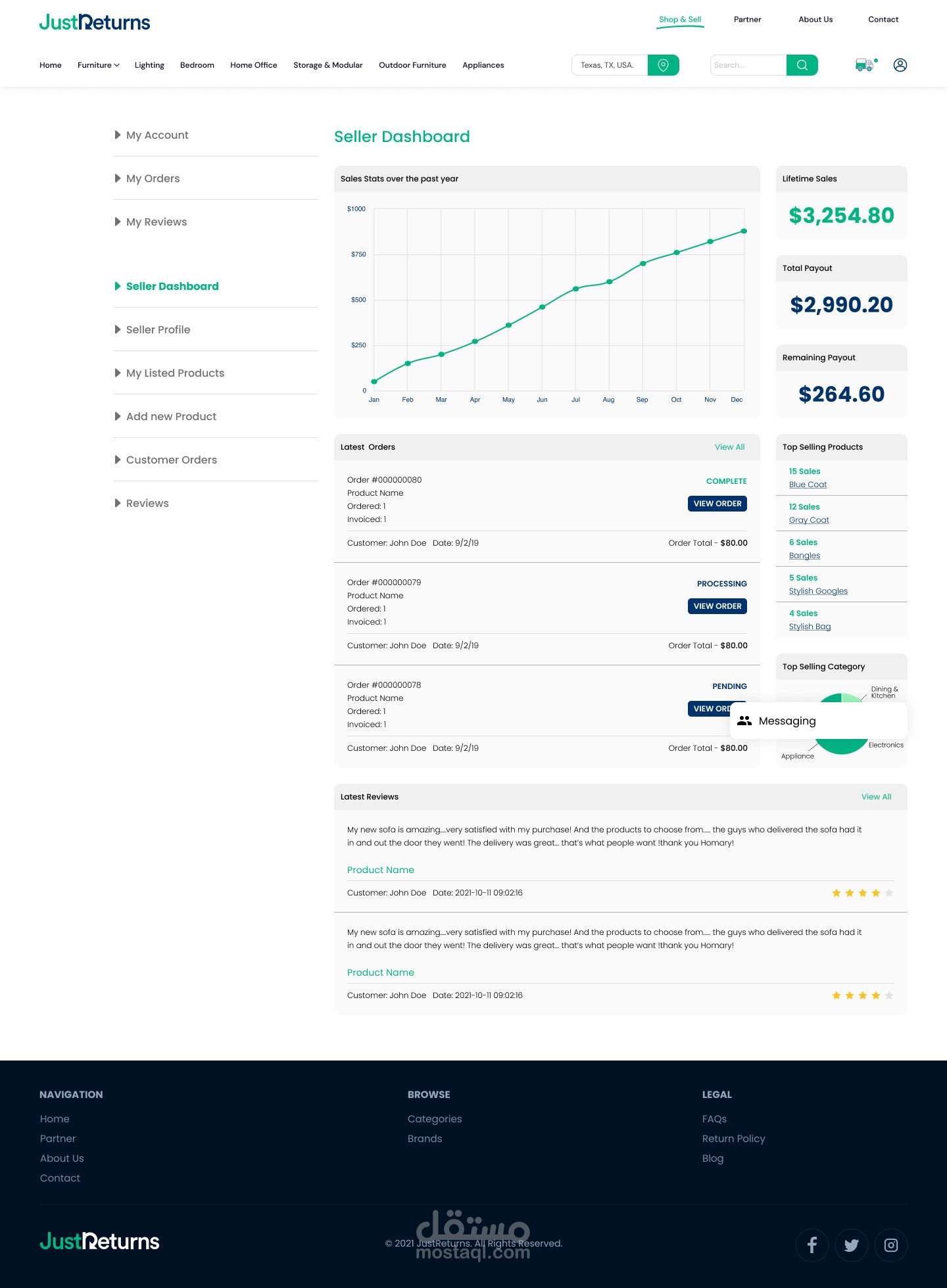Open the footer Partner link
This screenshot has height=1288, width=947.
[58, 1139]
